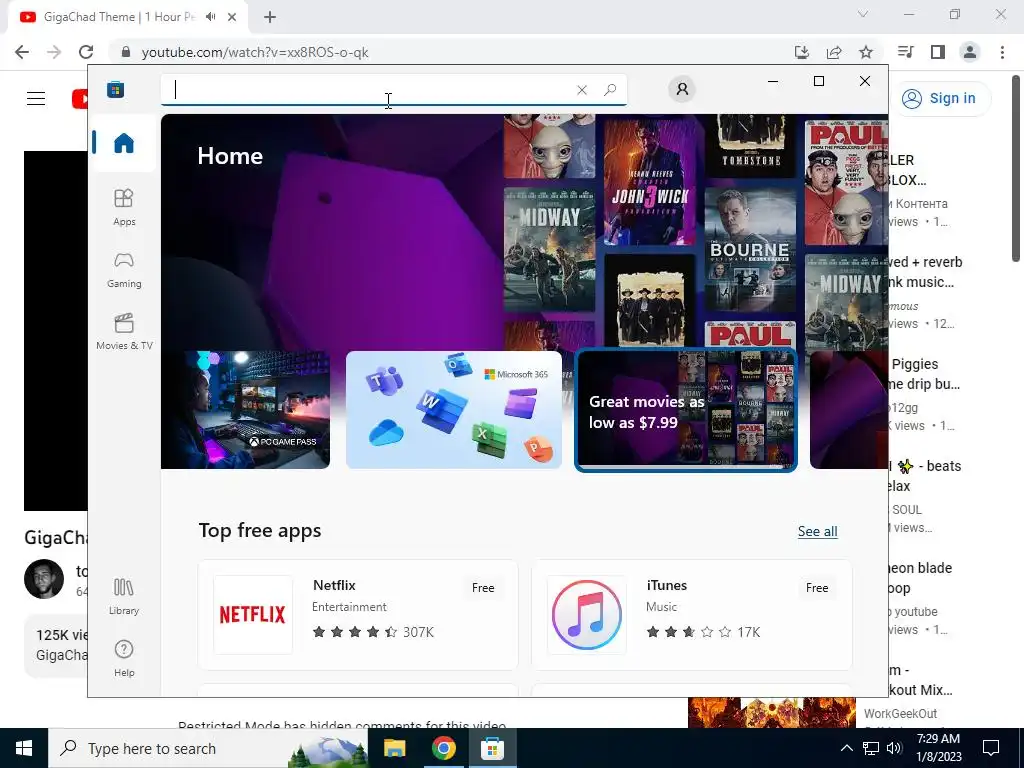Click the Free button on Netflix
Viewport: 1024px width, 768px height.
pyautogui.click(x=483, y=588)
